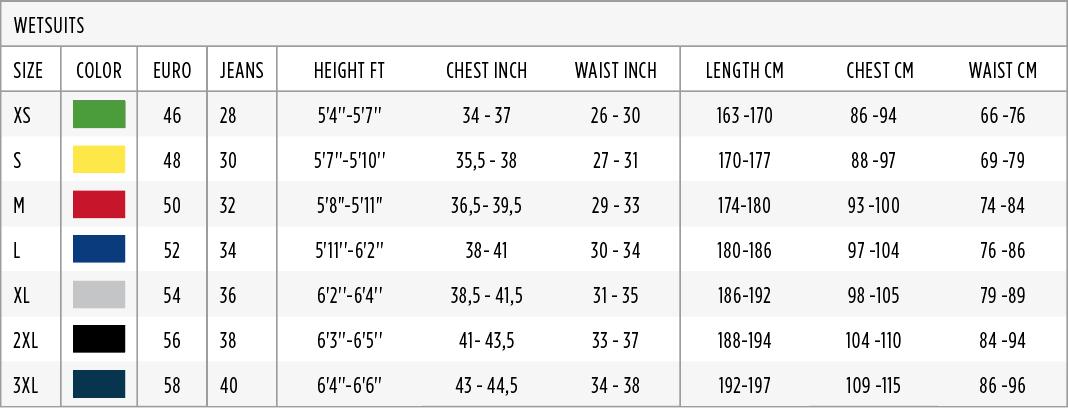Click the red M color swatch

tap(99, 204)
